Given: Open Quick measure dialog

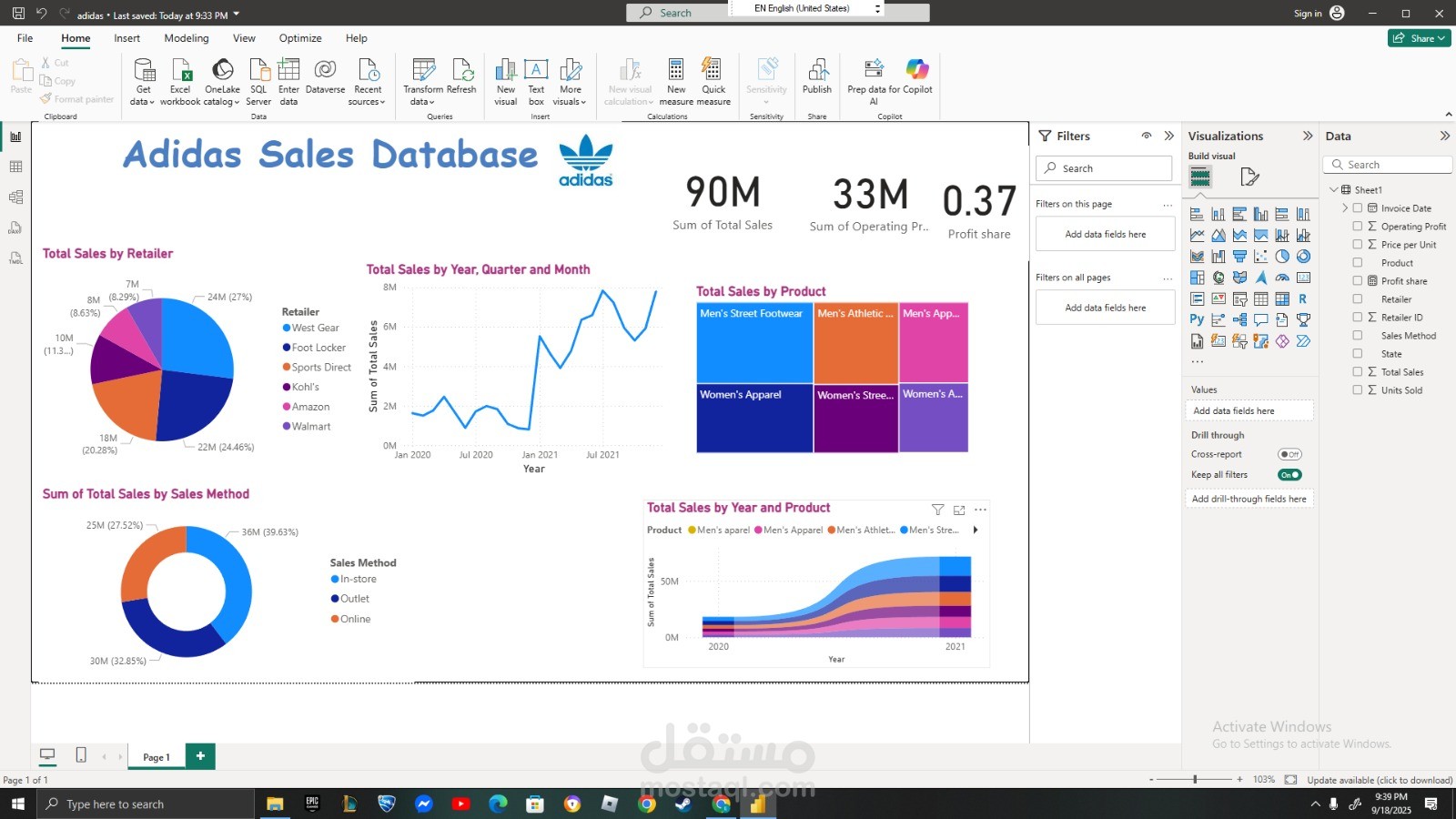Looking at the screenshot, I should [713, 82].
